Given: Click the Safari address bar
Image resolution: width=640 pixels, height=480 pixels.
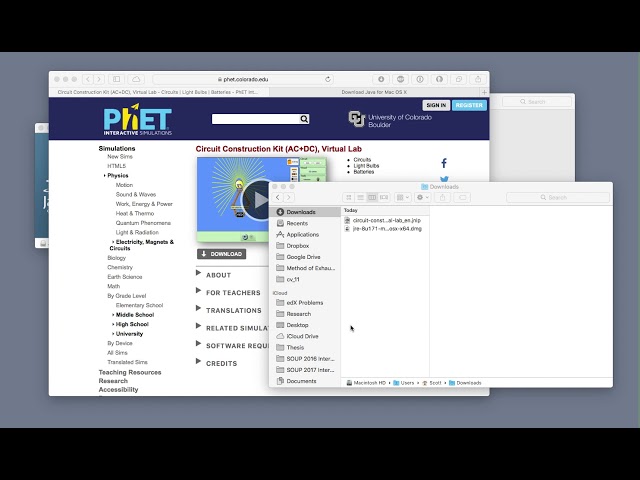Looking at the screenshot, I should click(x=244, y=79).
